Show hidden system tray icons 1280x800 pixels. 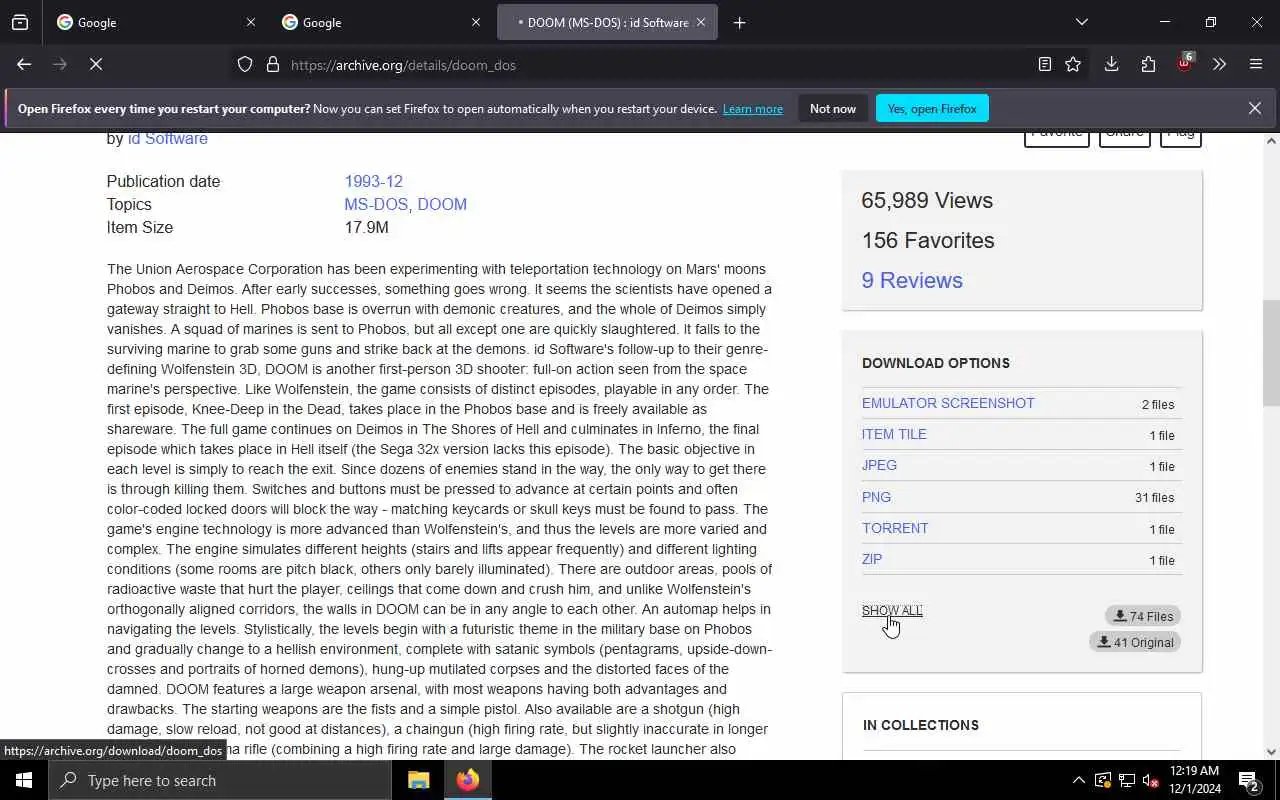1078,780
